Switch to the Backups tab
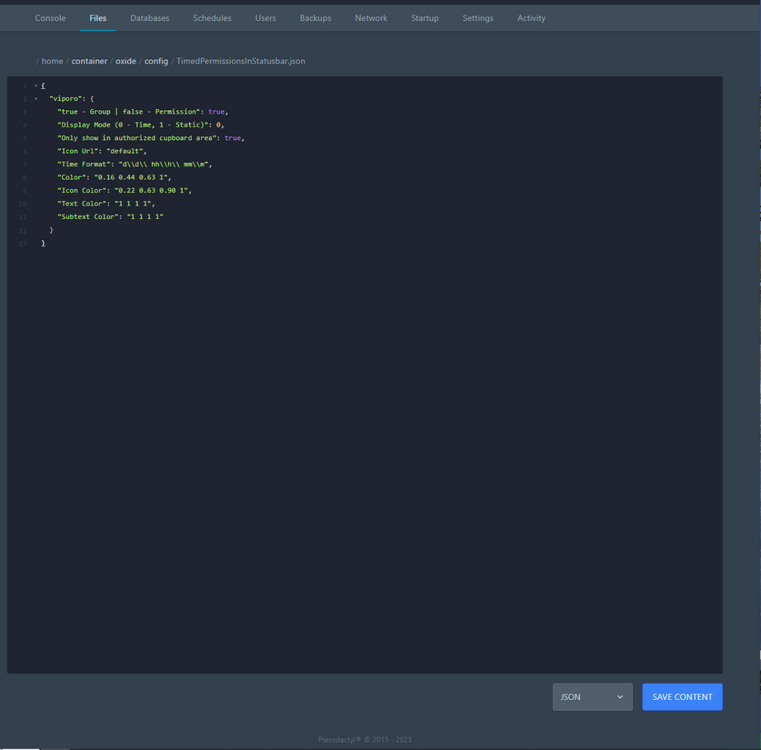Image resolution: width=761 pixels, height=750 pixels. pos(315,18)
